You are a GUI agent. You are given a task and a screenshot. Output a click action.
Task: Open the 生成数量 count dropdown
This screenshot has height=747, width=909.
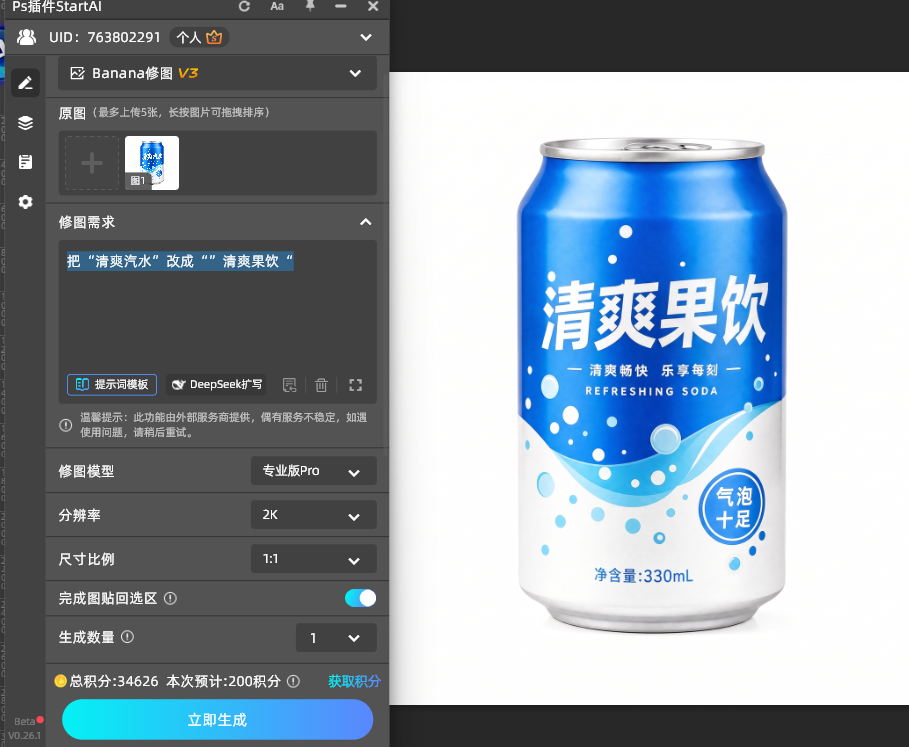[336, 637]
